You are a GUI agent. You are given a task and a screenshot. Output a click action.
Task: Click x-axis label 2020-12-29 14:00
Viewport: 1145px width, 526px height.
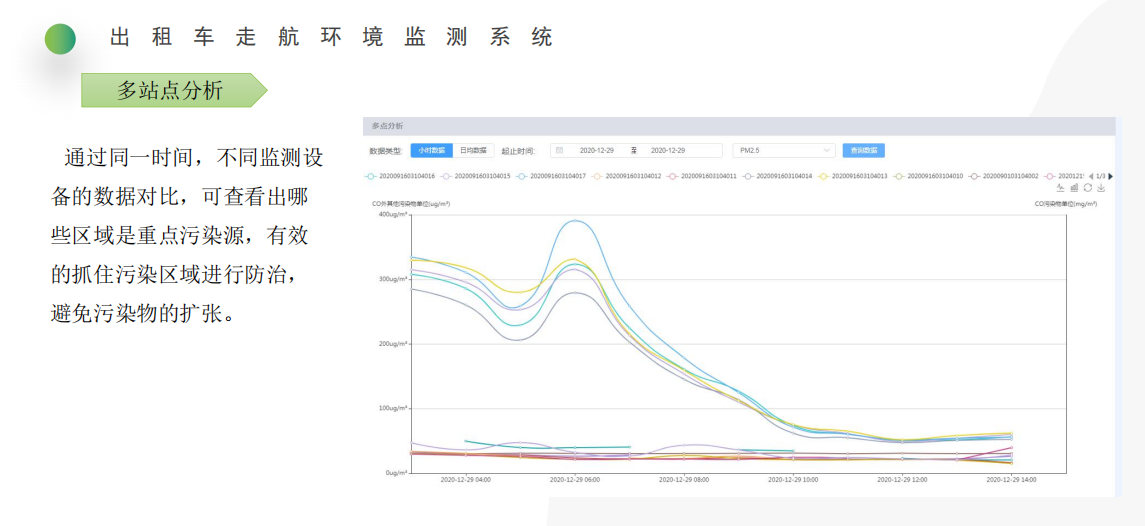pos(1011,481)
